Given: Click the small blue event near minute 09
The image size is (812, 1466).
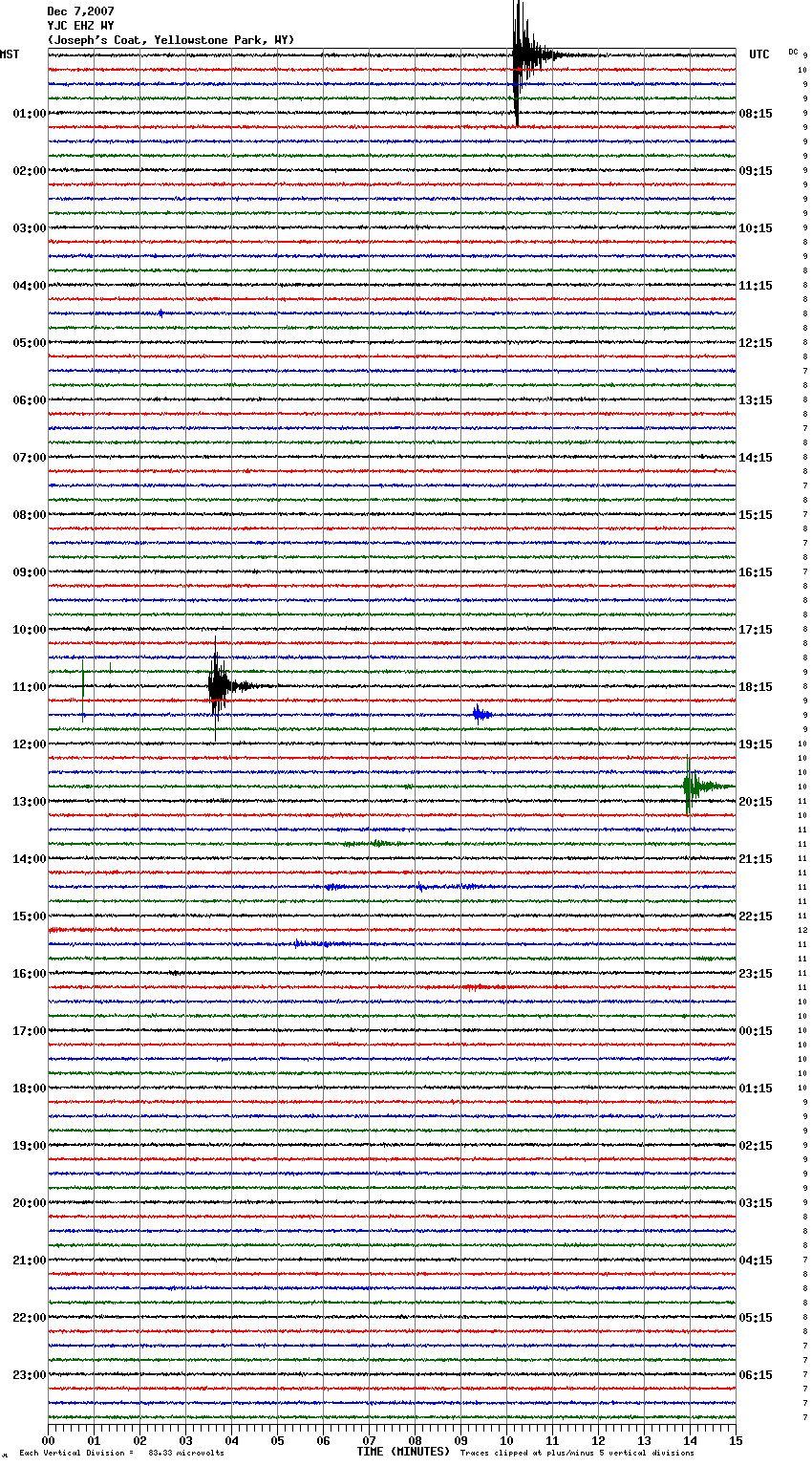Looking at the screenshot, I should 481,714.
